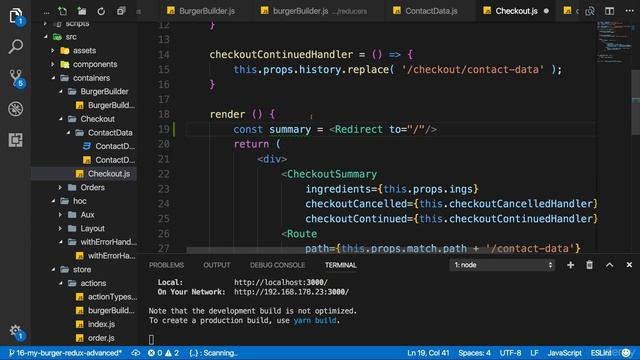Image resolution: width=640 pixels, height=360 pixels.
Task: Maximize panel using the up chevron
Action: pyautogui.click(x=609, y=265)
